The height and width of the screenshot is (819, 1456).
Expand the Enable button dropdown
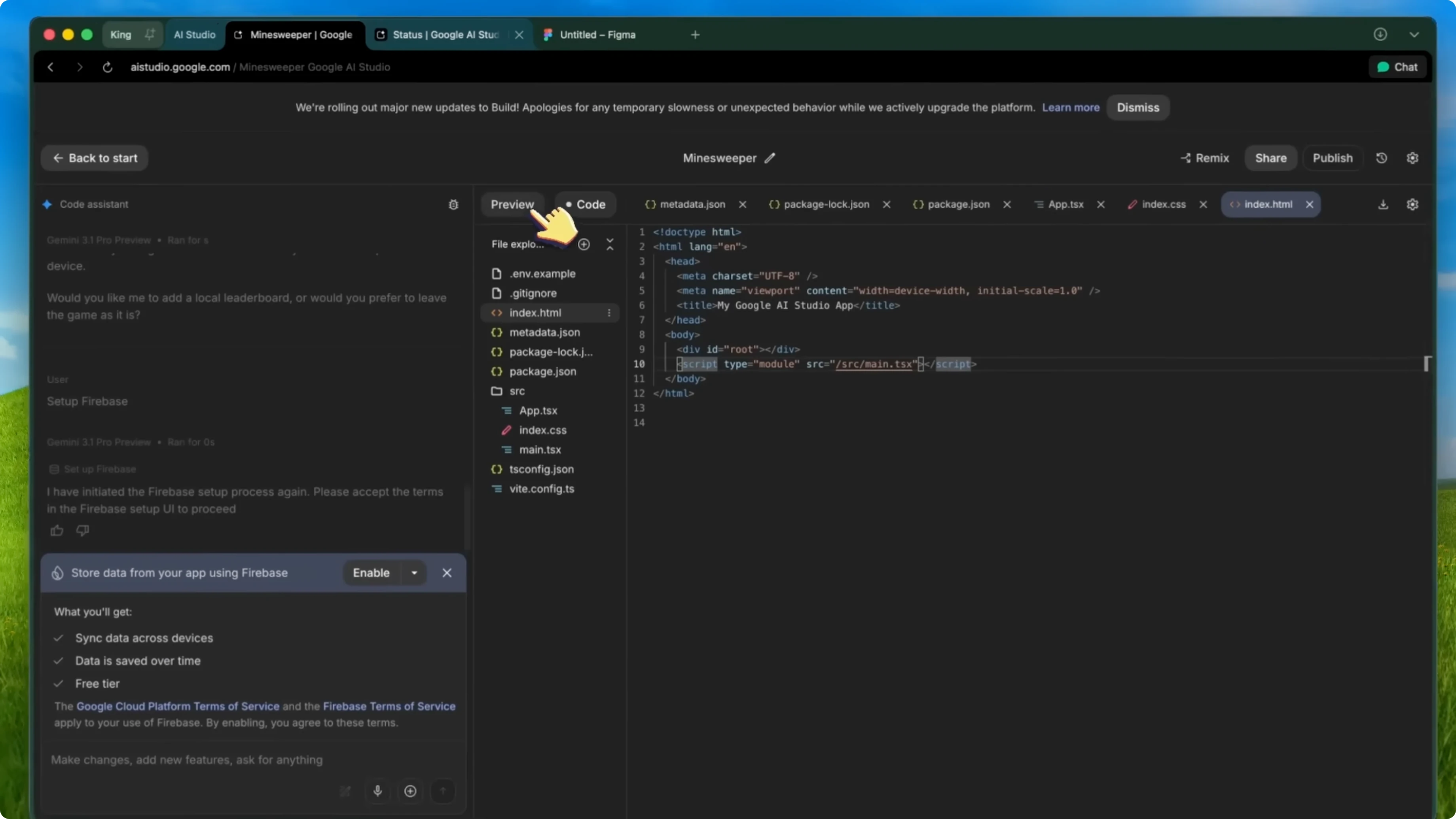(413, 573)
